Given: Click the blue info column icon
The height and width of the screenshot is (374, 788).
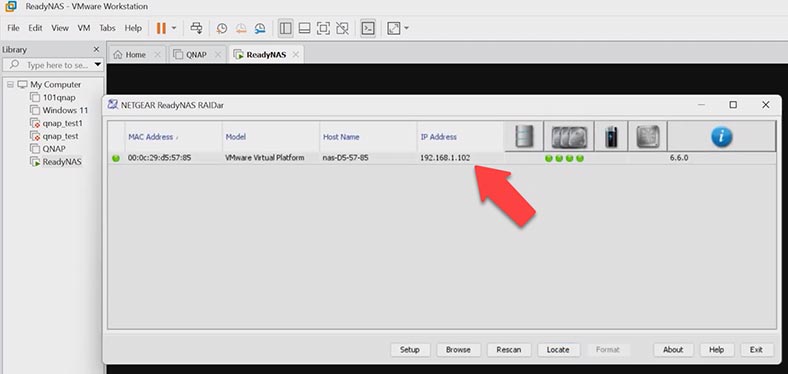Looking at the screenshot, I should 722,136.
